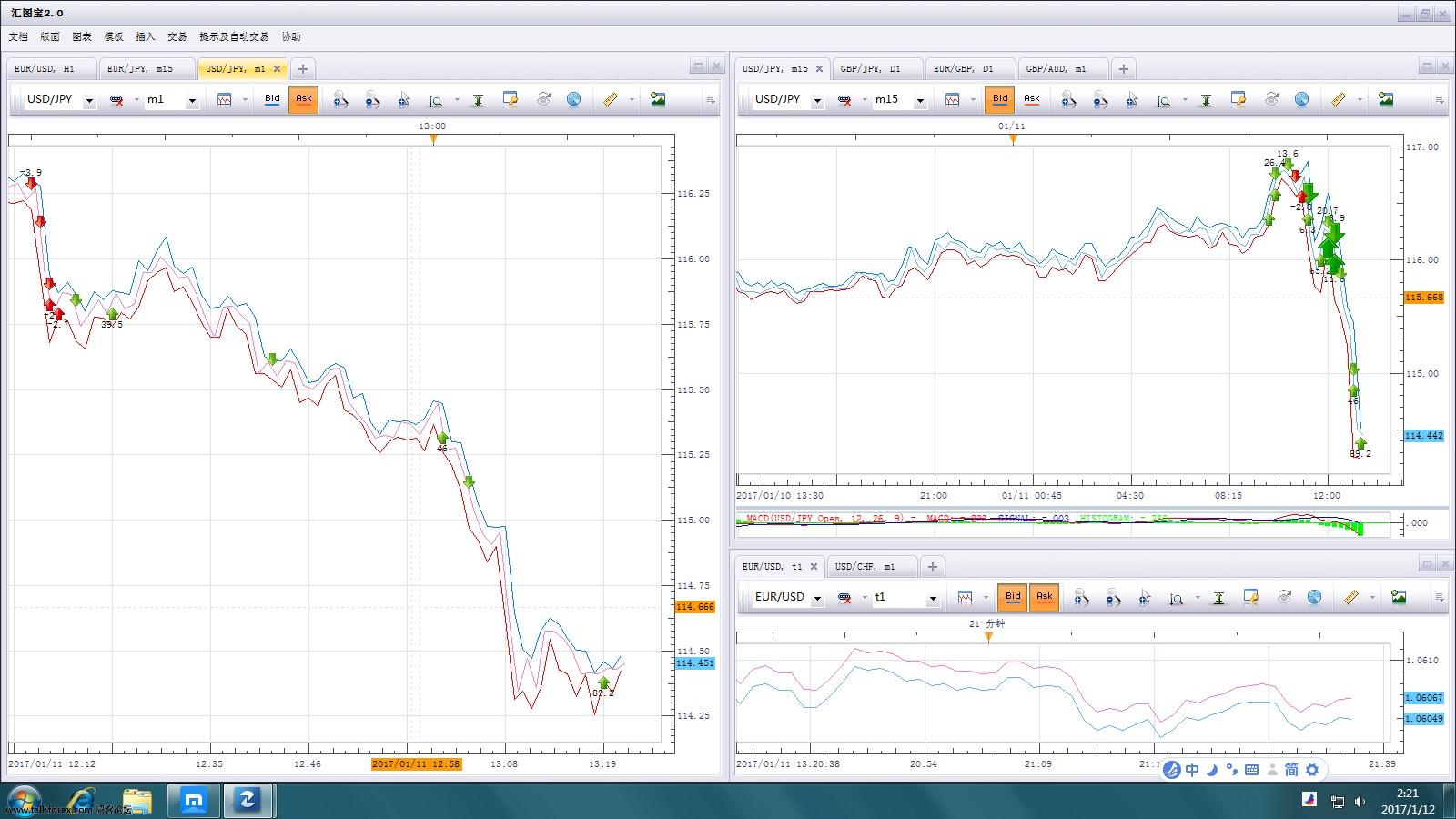The width and height of the screenshot is (1456, 819).
Task: Toggle Bid line on USD/JPY m15 chart
Action: [x=1000, y=99]
